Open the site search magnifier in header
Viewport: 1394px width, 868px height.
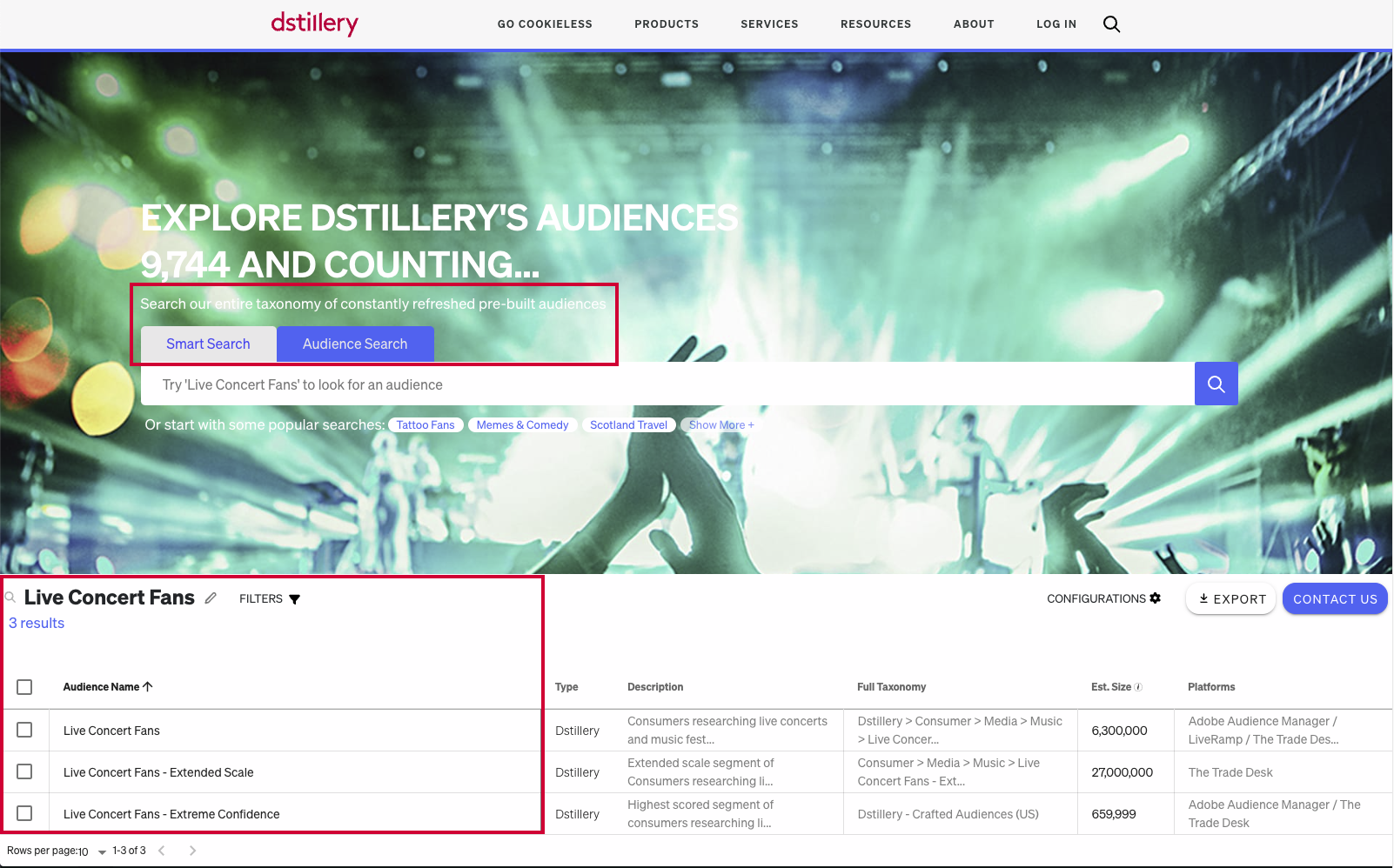pos(1111,24)
